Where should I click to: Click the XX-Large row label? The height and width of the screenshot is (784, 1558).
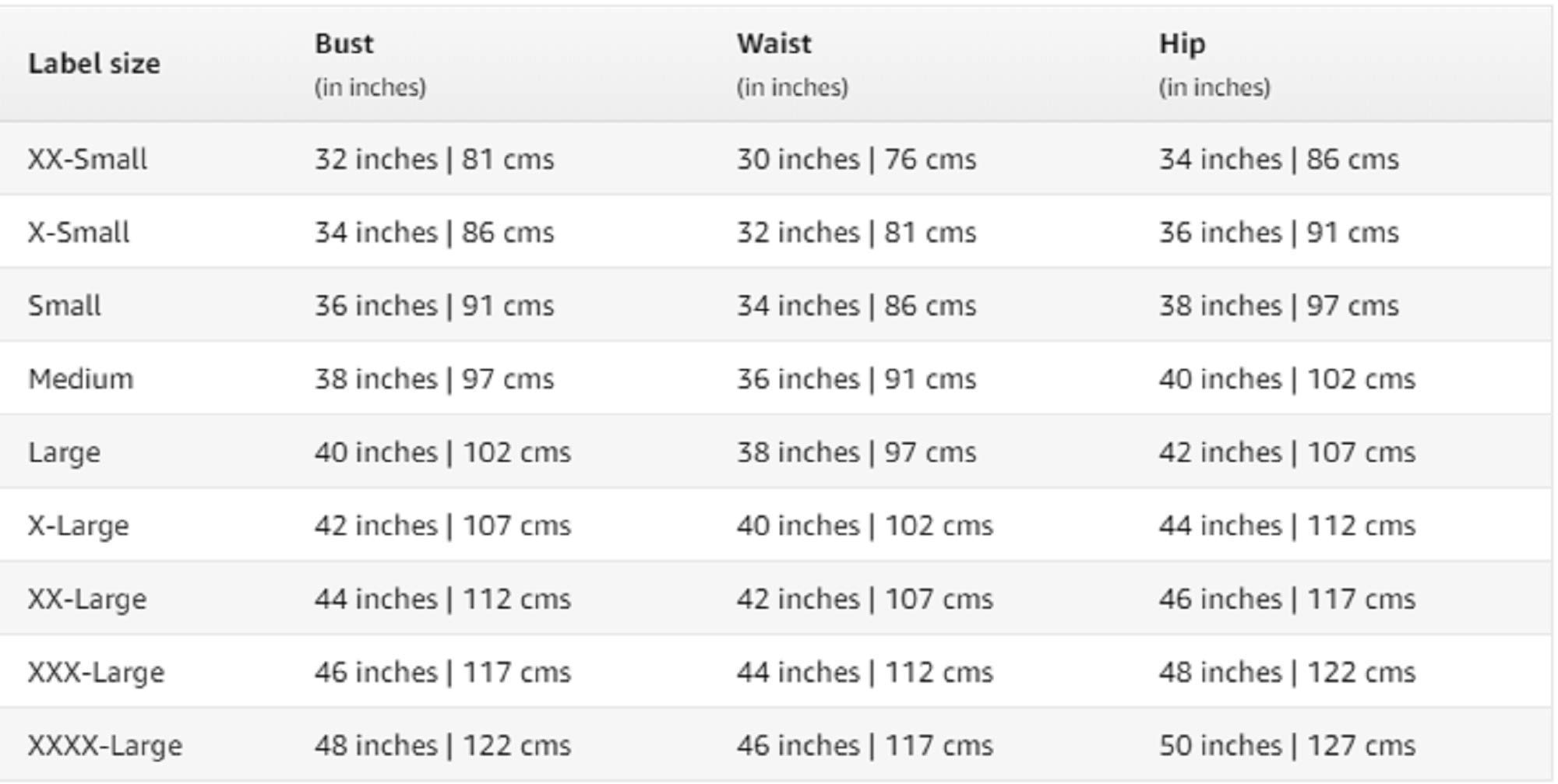point(87,599)
